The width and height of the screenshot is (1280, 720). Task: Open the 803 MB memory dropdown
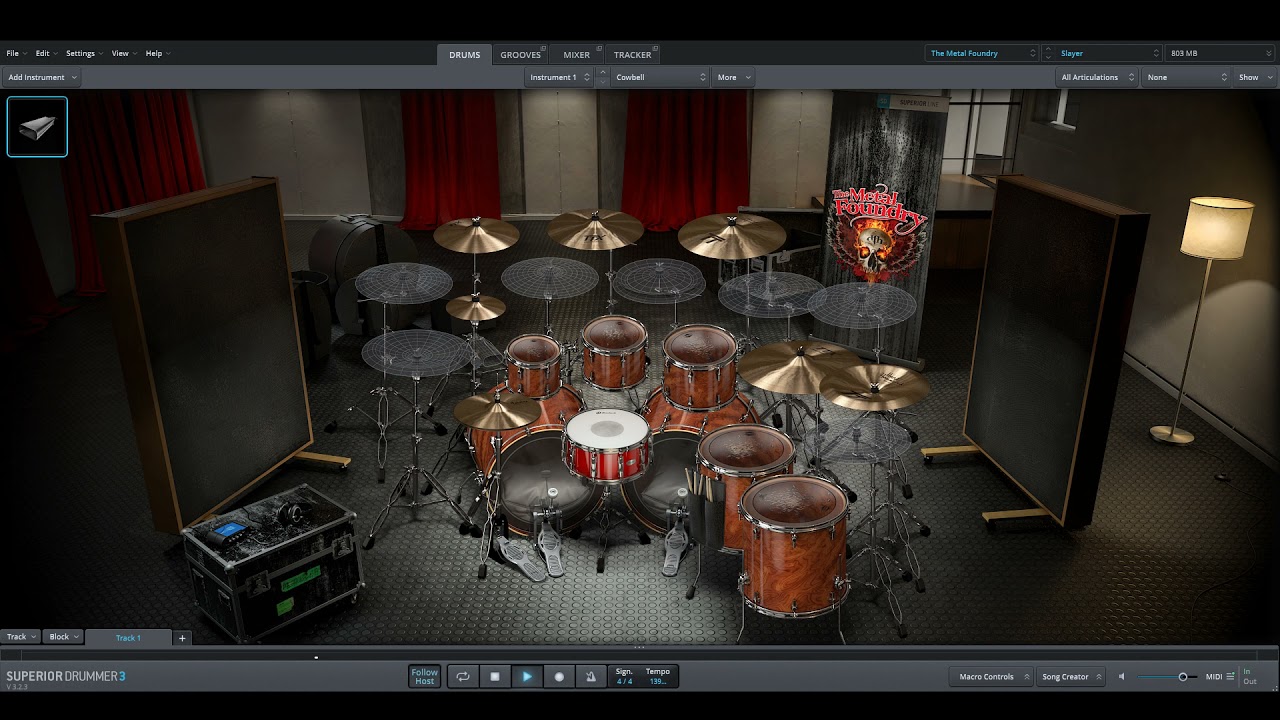click(1220, 53)
